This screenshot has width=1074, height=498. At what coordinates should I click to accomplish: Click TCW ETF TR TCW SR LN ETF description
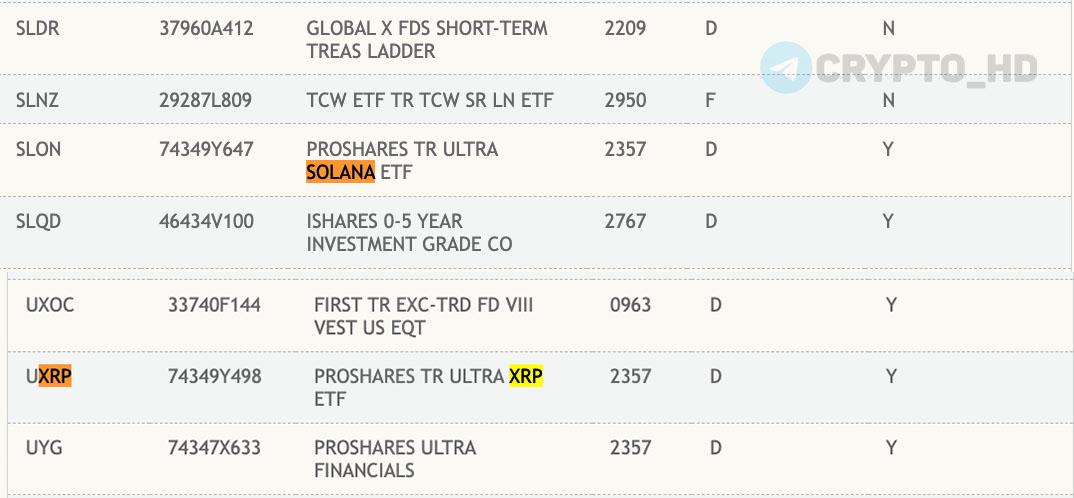tap(429, 101)
